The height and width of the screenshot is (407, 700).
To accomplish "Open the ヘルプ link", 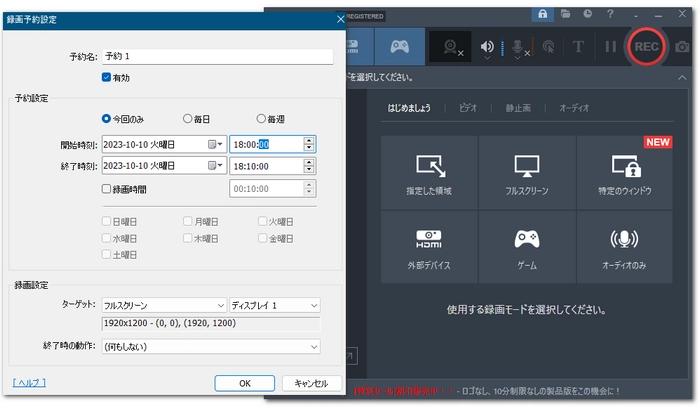I will (x=29, y=383).
